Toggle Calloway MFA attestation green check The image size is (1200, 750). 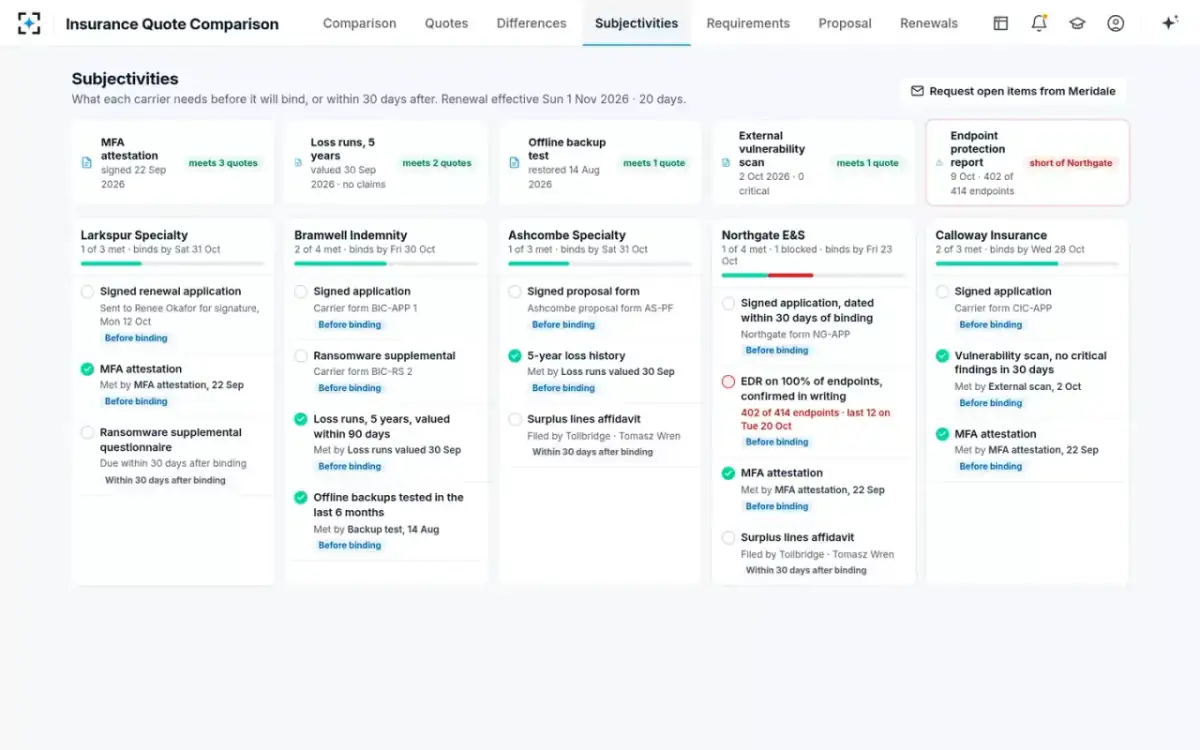click(x=942, y=434)
